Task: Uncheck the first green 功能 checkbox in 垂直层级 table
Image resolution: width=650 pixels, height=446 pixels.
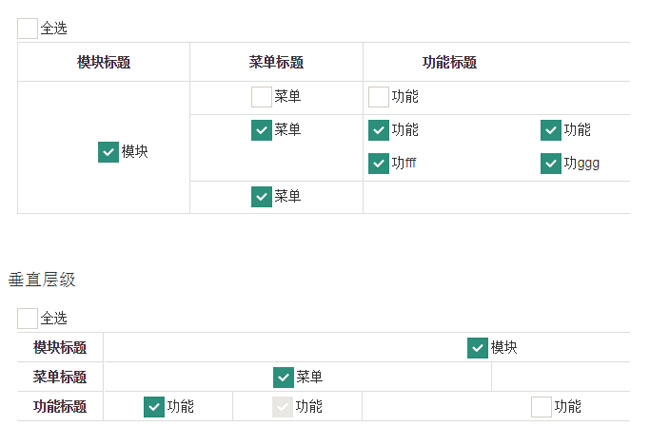Action: (154, 407)
